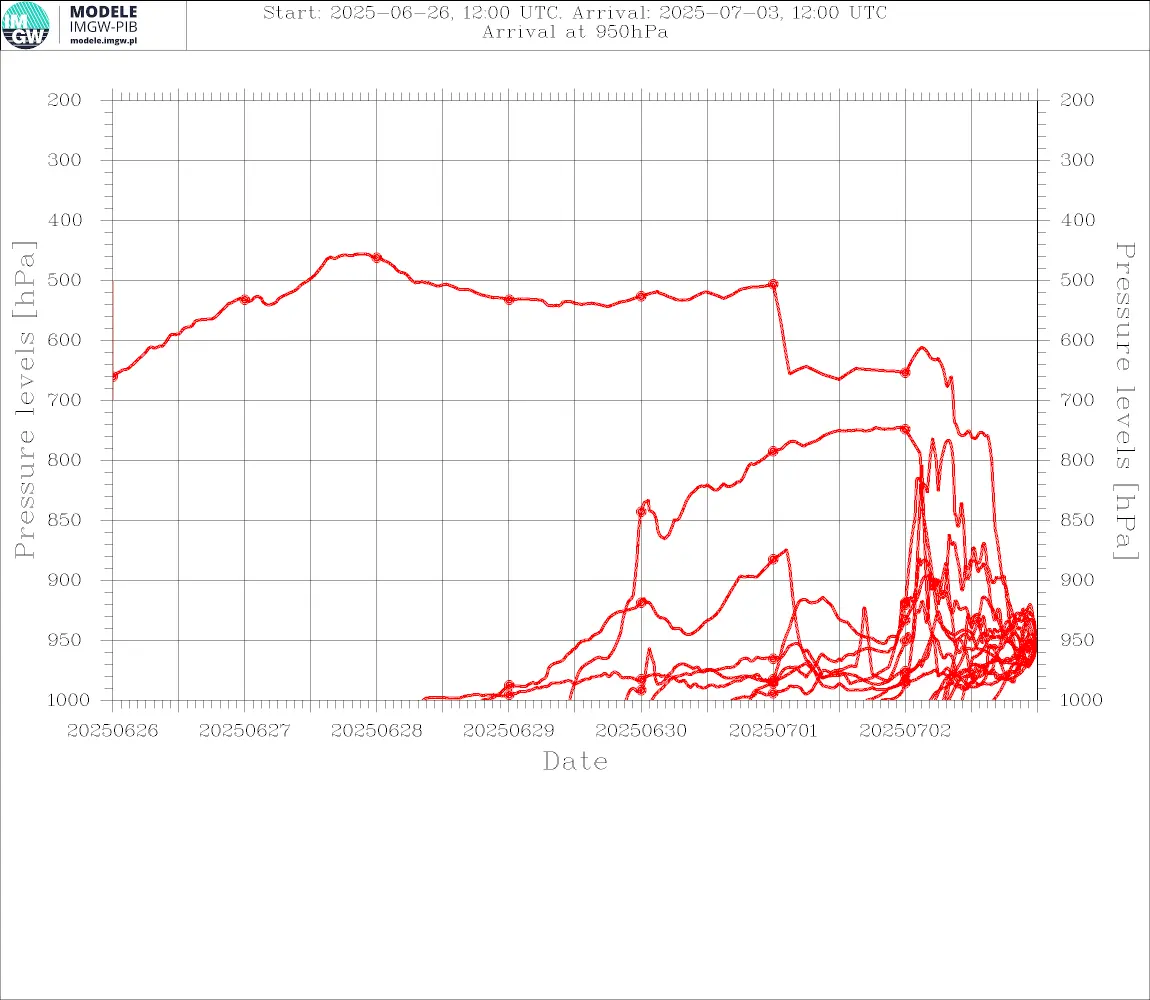Click the left axis value 200
Screen dimensions: 1150x1000
tap(65, 100)
